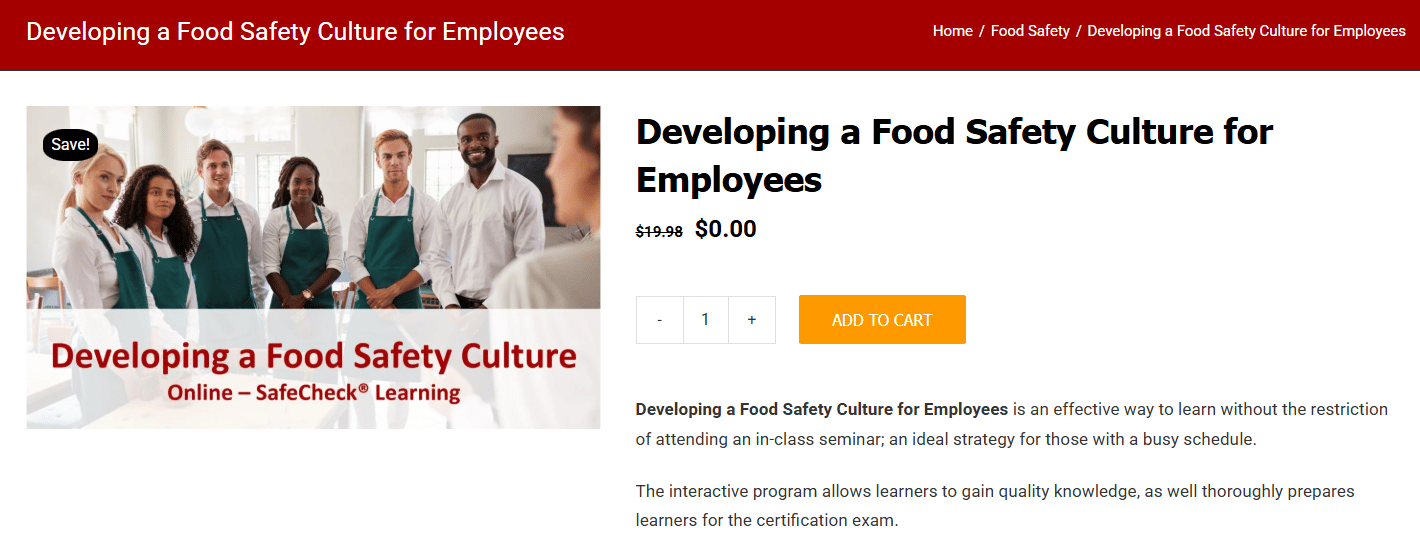The height and width of the screenshot is (546, 1420).
Task: Increase quantity with the plus button
Action: click(752, 320)
